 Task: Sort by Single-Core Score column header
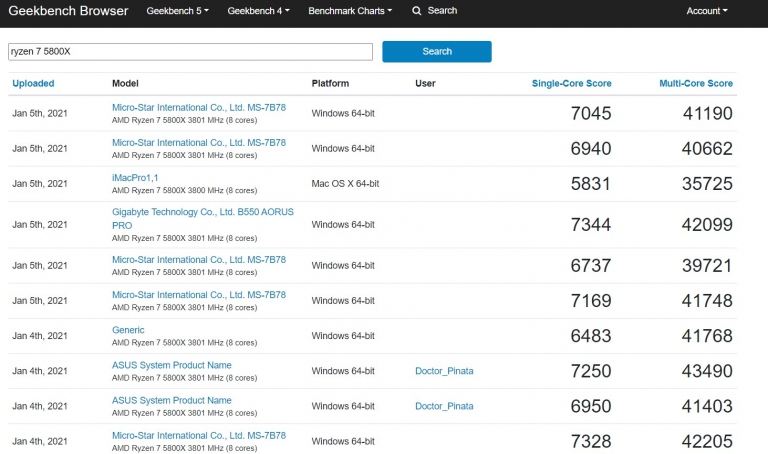[572, 83]
